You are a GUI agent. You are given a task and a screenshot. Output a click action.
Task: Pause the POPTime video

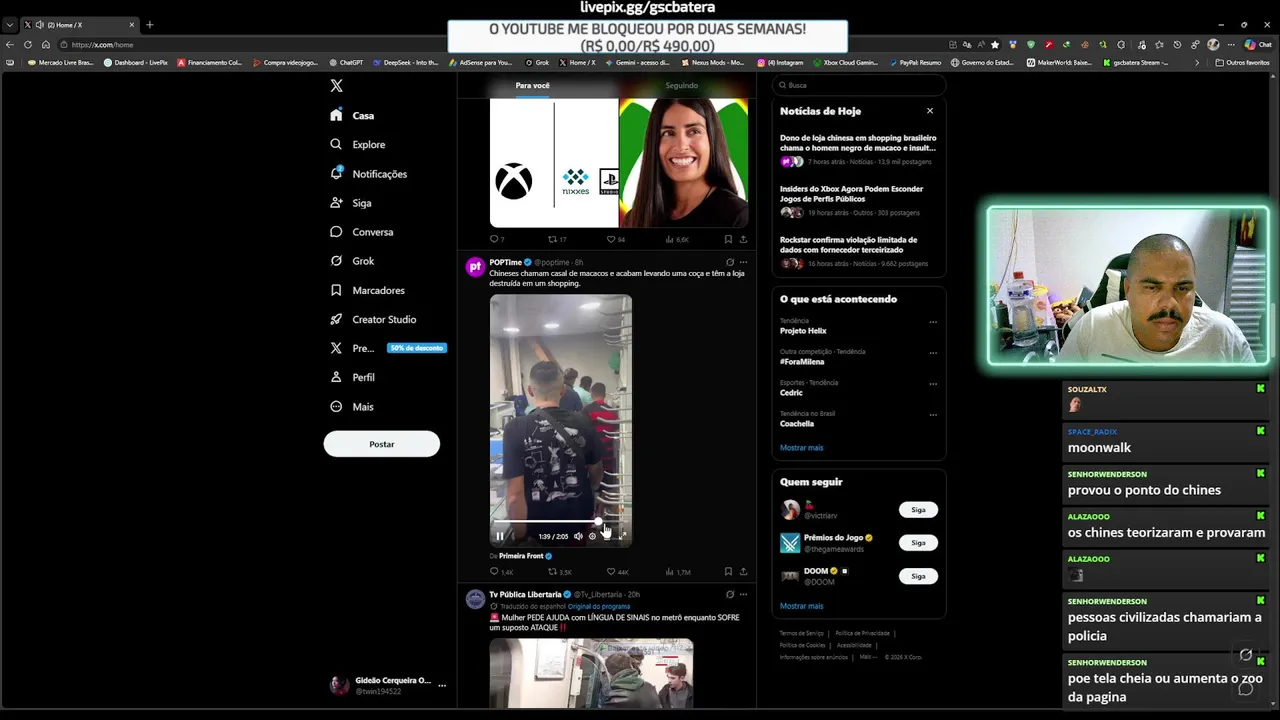pyautogui.click(x=500, y=536)
